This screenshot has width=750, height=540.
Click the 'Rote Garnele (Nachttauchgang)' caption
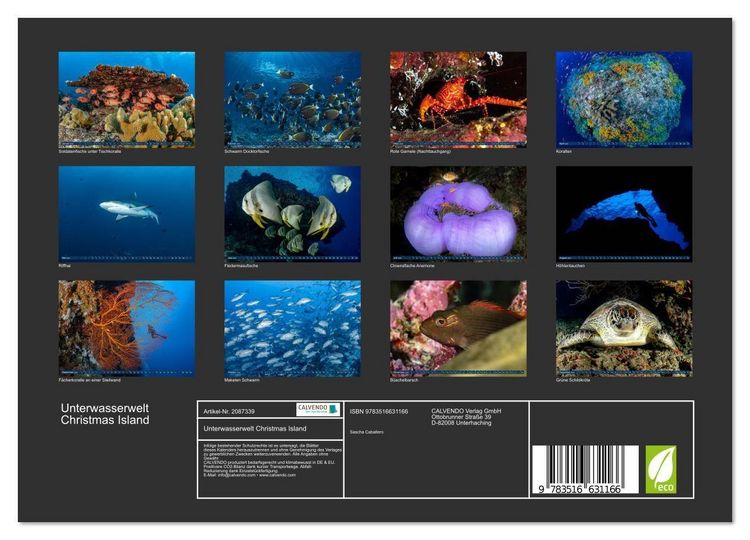(420, 151)
